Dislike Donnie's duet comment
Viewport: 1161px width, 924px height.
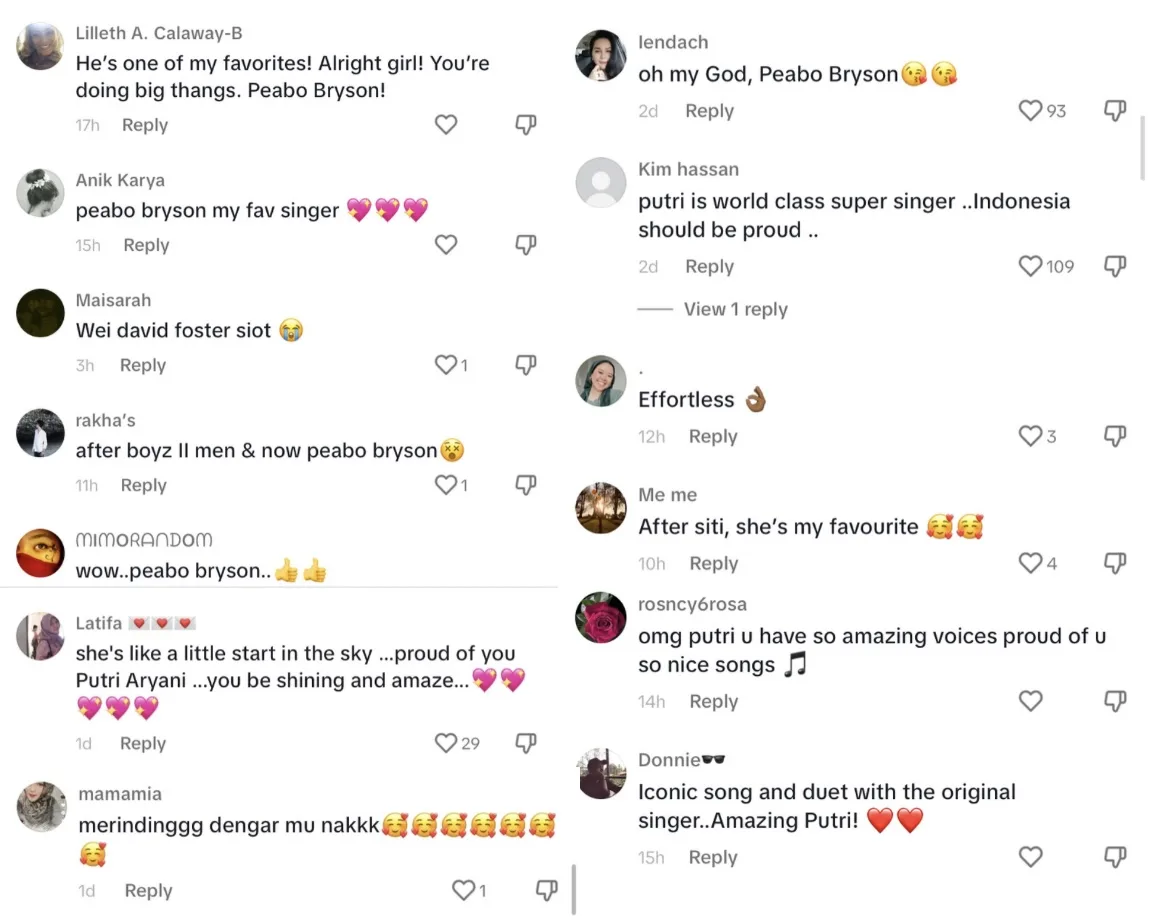pyautogui.click(x=1115, y=857)
